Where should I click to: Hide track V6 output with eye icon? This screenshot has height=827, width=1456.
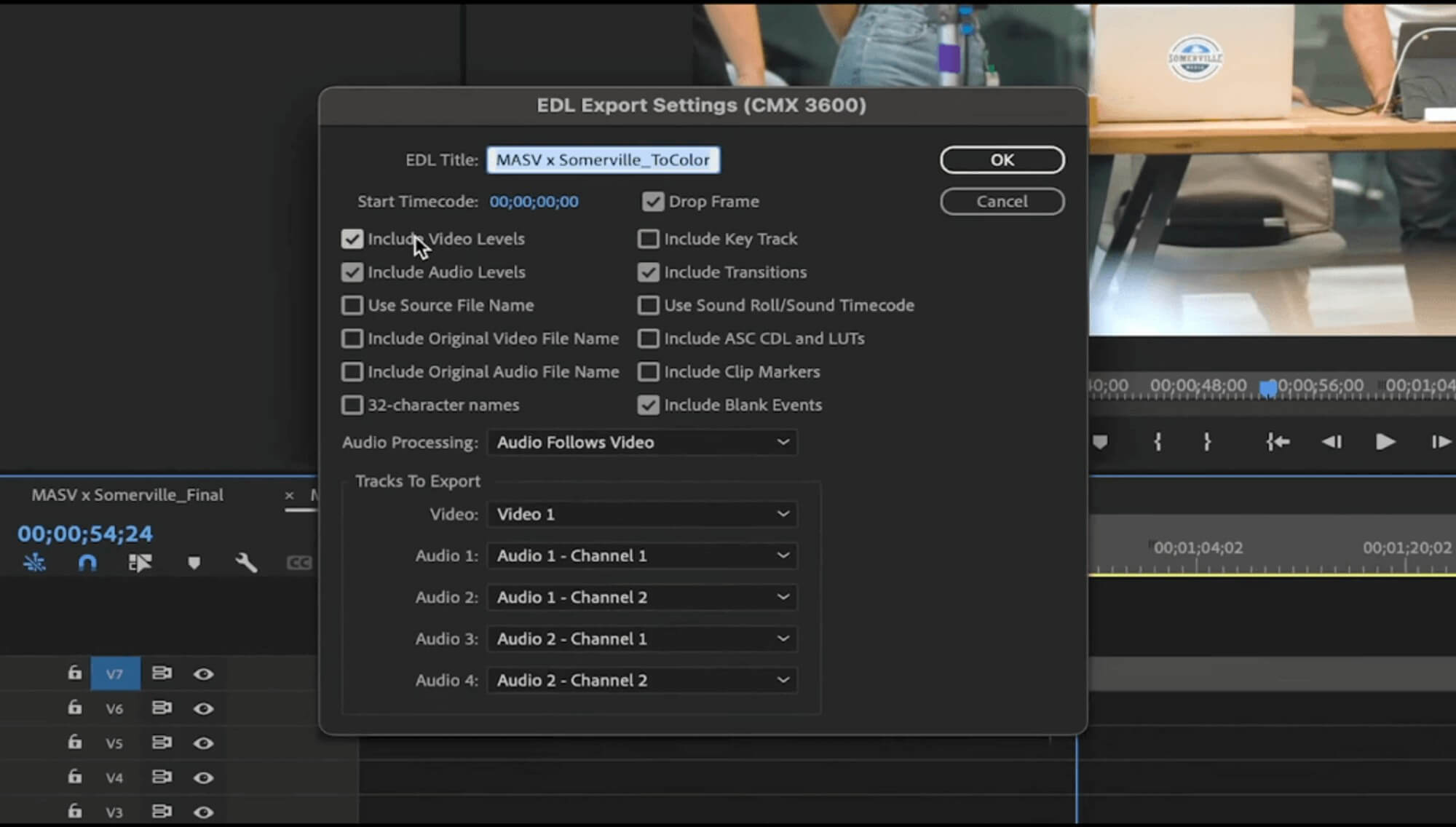click(x=204, y=708)
